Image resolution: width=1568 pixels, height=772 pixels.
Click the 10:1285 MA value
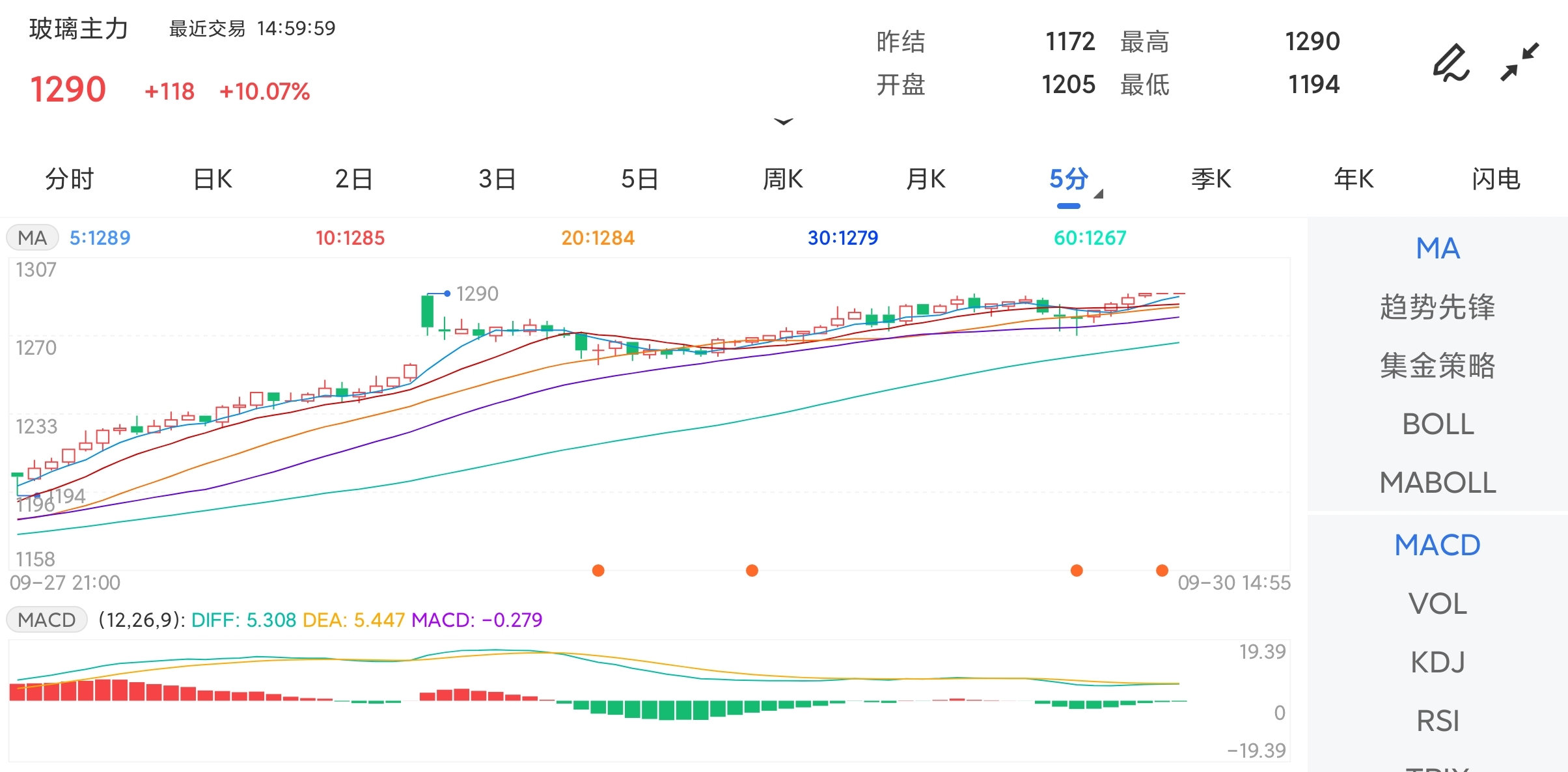[350, 238]
